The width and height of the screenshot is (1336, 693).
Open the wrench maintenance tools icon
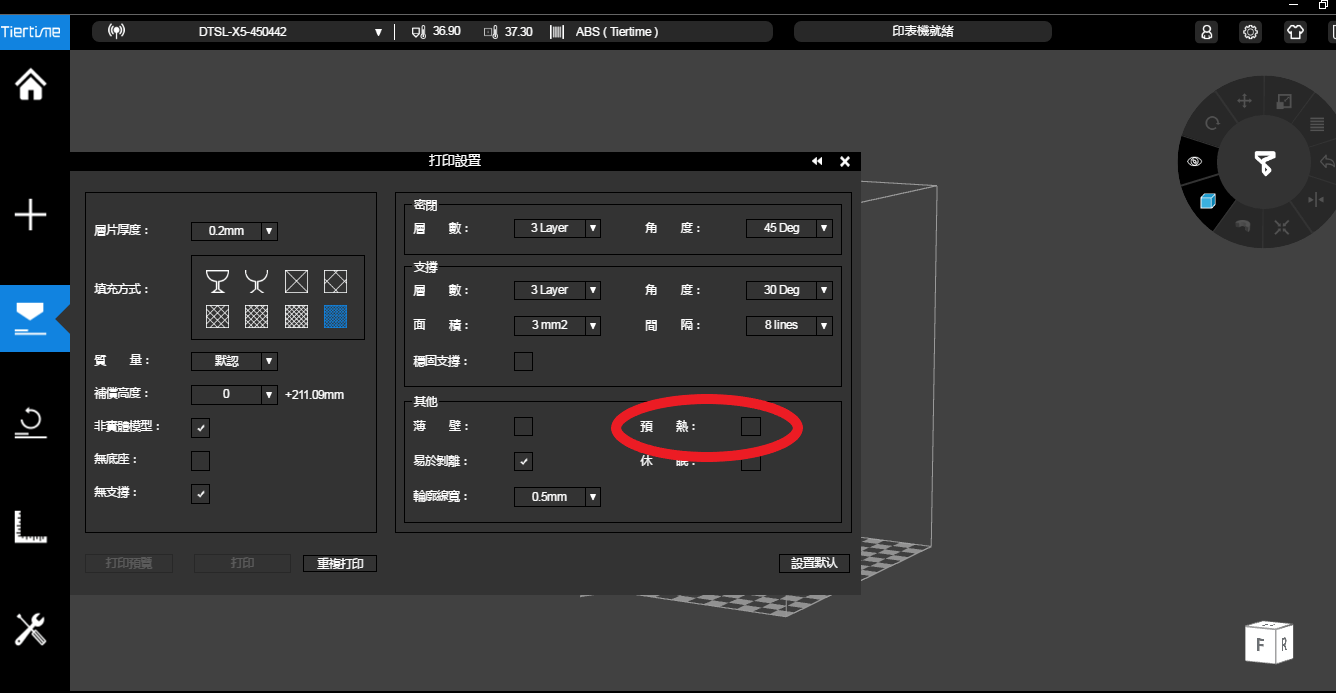30,629
